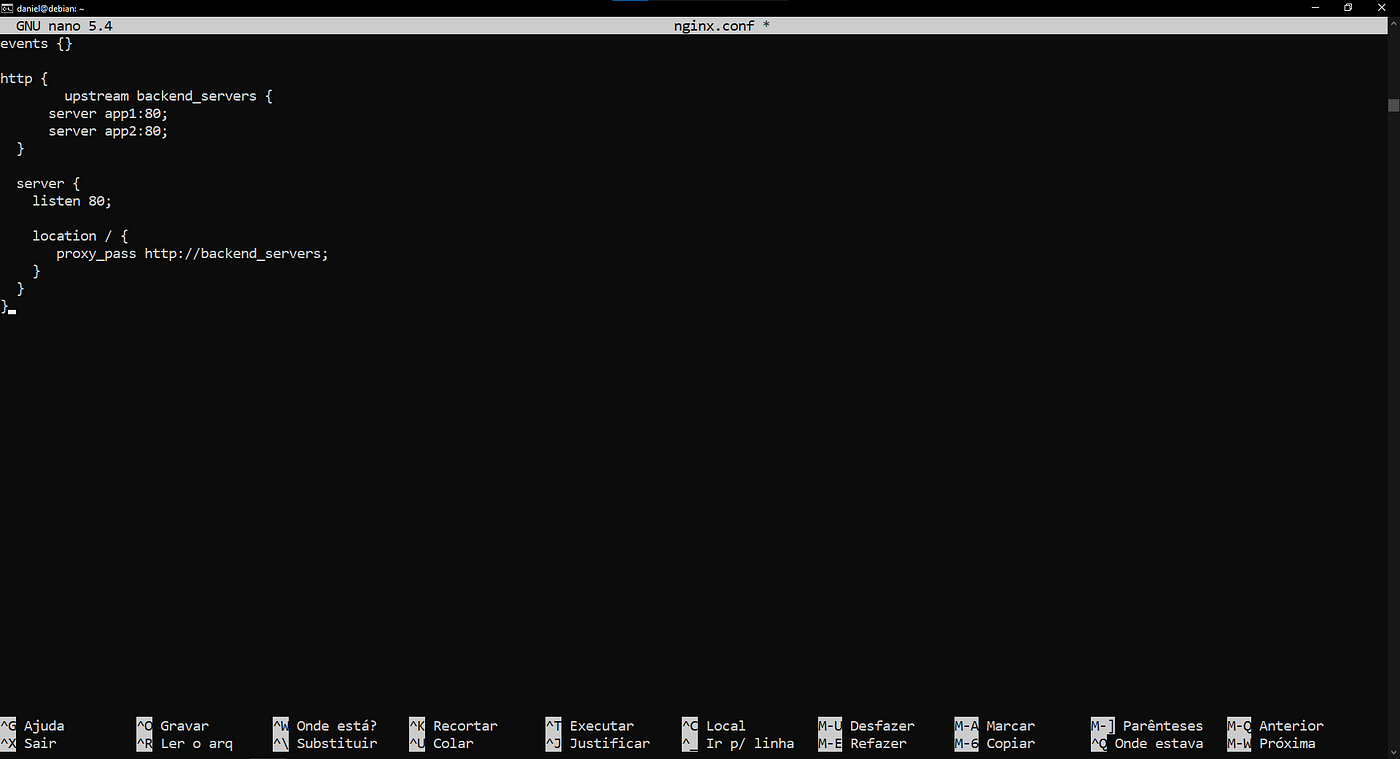Click the 'server {' line
The image size is (1400, 759).
[48, 183]
